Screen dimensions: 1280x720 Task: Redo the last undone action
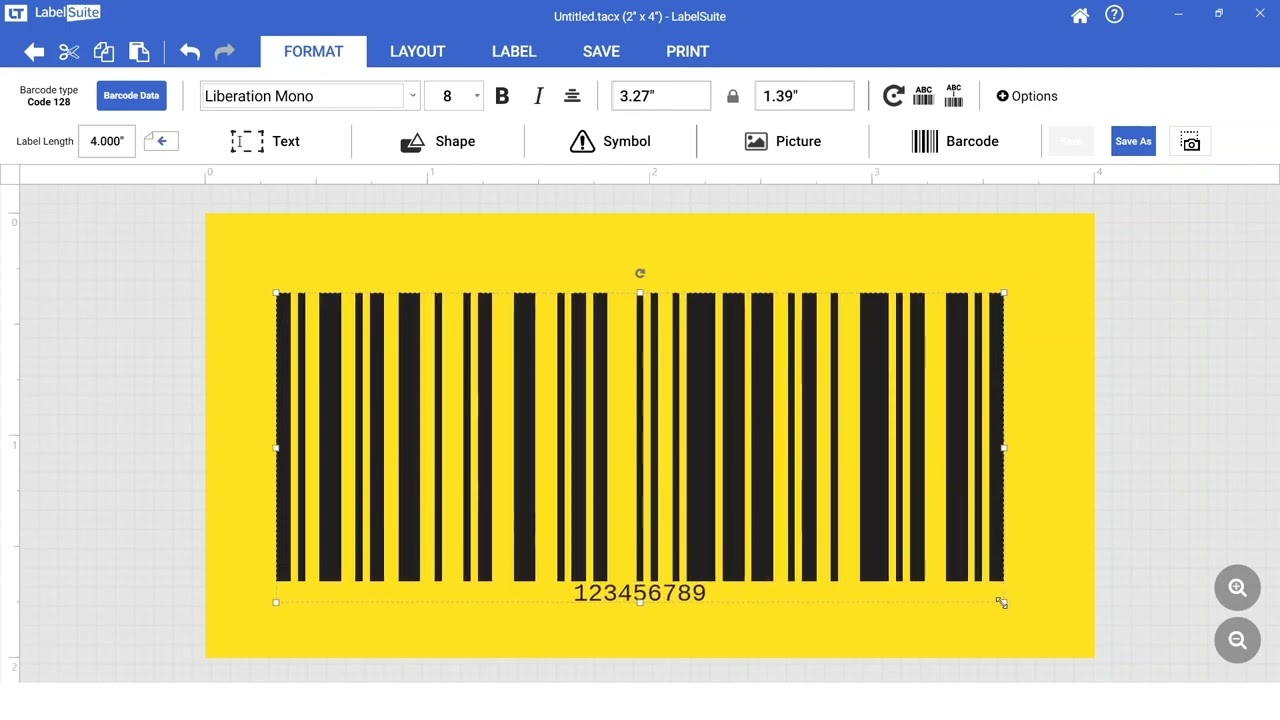pyautogui.click(x=225, y=52)
